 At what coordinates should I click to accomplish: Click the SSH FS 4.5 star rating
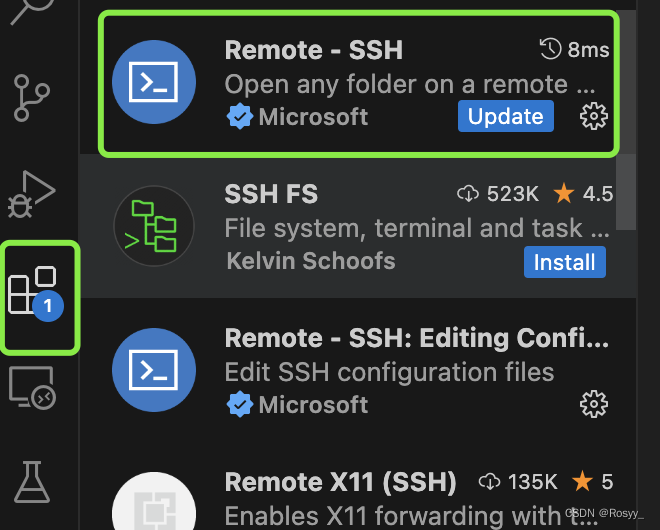click(x=583, y=194)
